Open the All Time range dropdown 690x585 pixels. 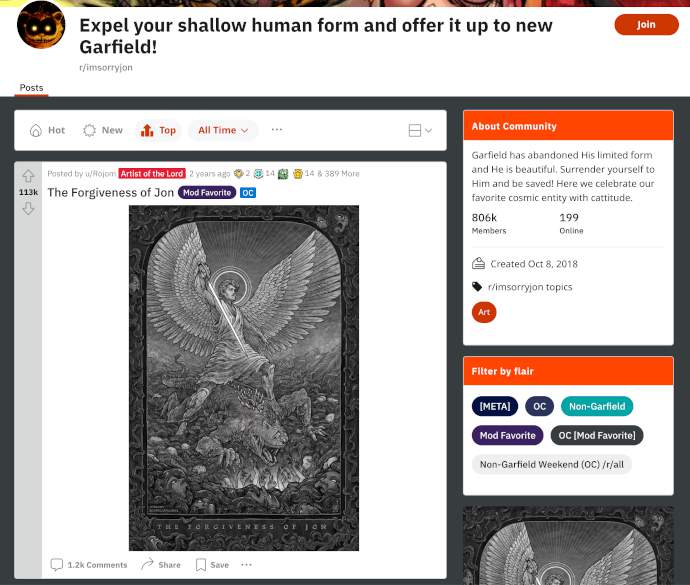pos(223,130)
